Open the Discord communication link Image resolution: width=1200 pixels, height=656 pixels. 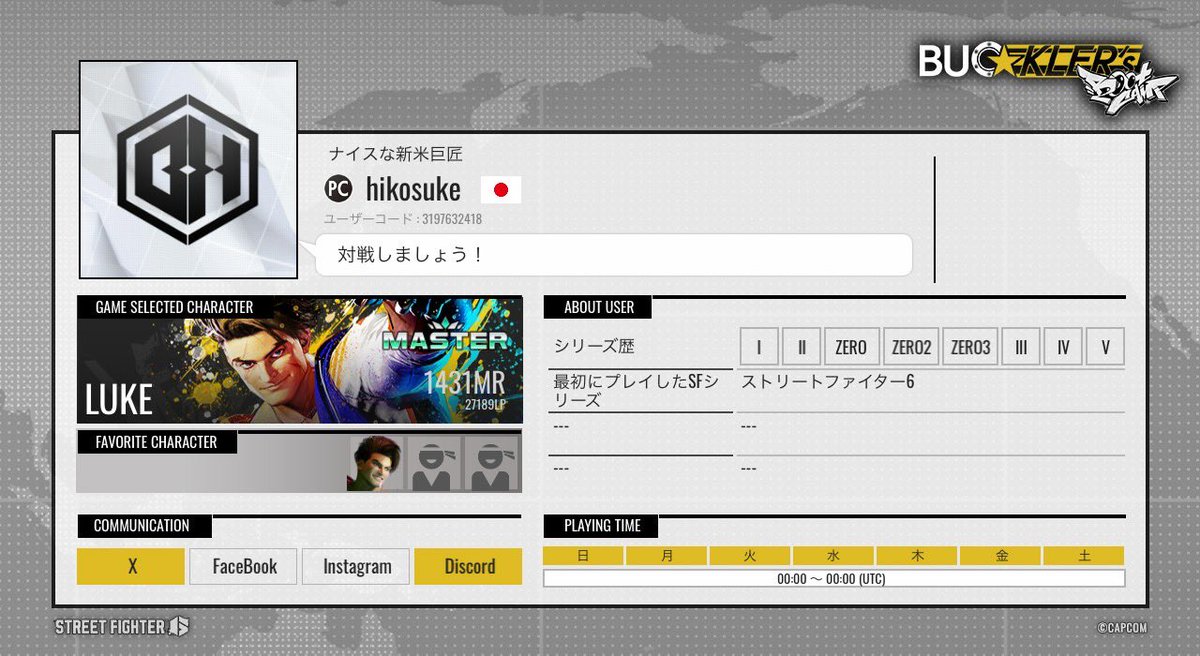tap(469, 566)
